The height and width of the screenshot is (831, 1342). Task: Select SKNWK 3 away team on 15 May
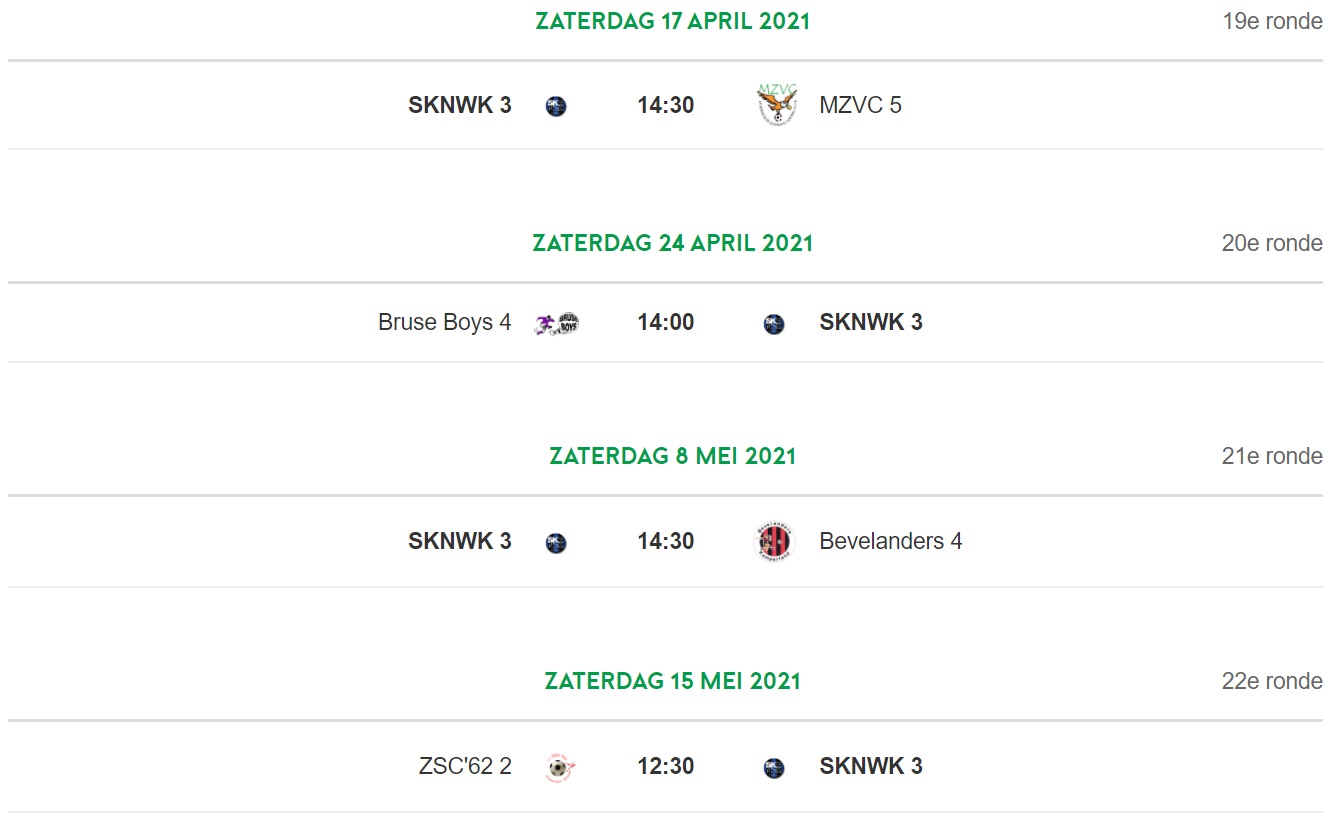click(871, 766)
